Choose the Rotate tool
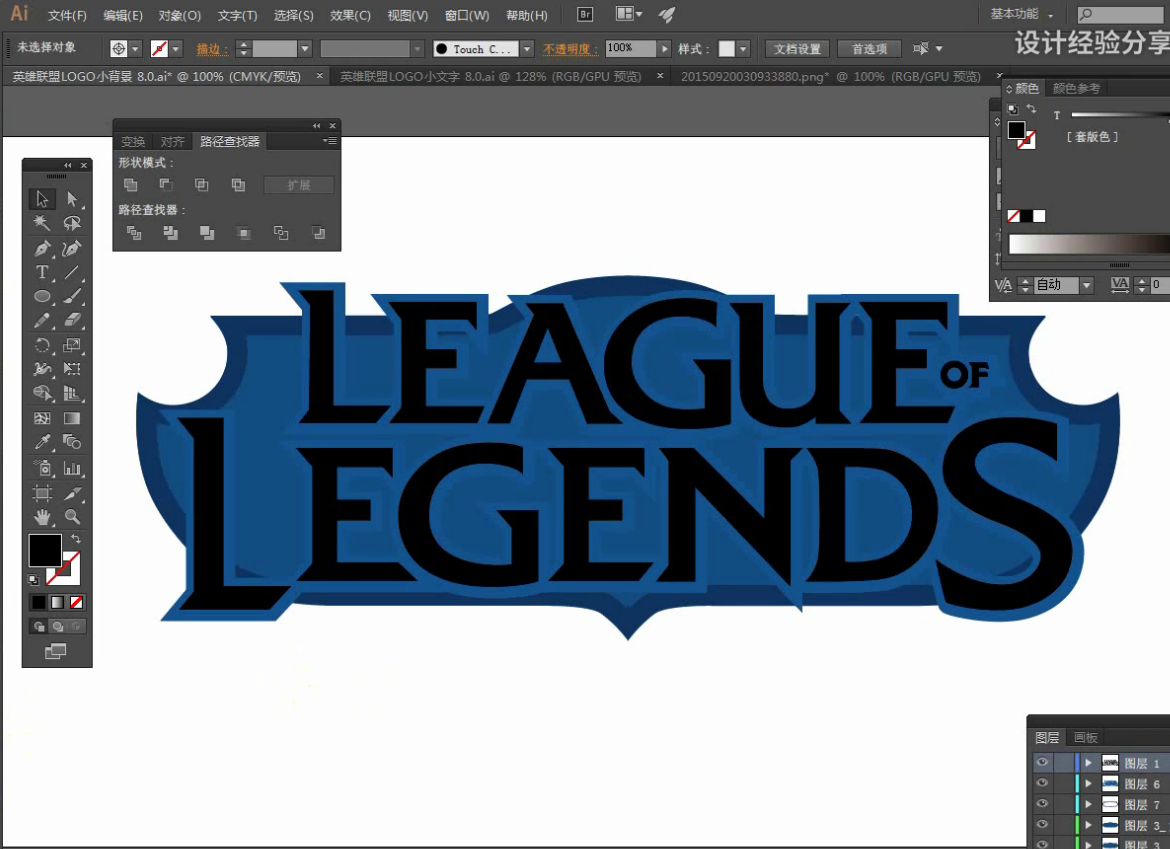 coord(42,345)
